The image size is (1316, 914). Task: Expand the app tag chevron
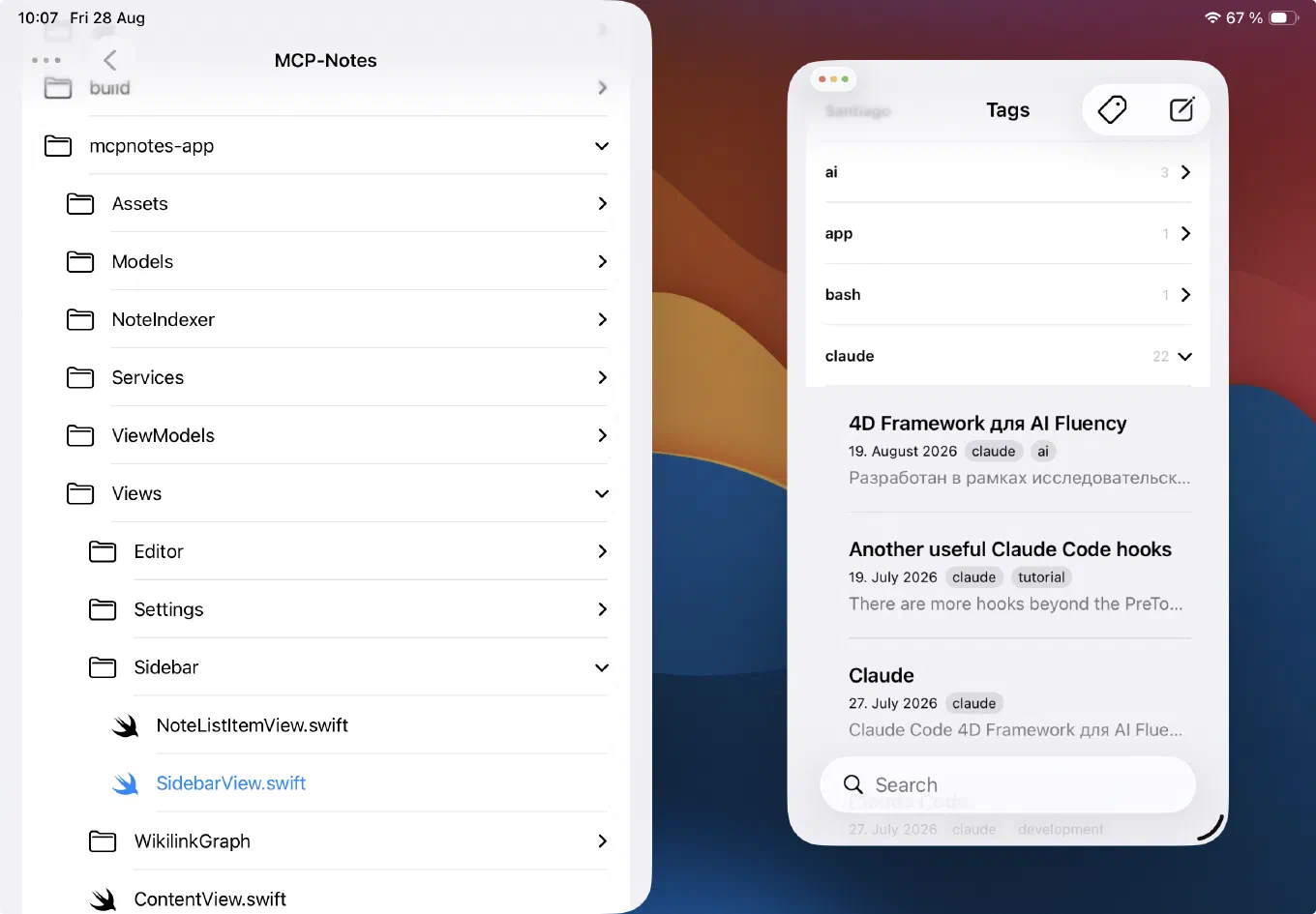(x=1185, y=233)
